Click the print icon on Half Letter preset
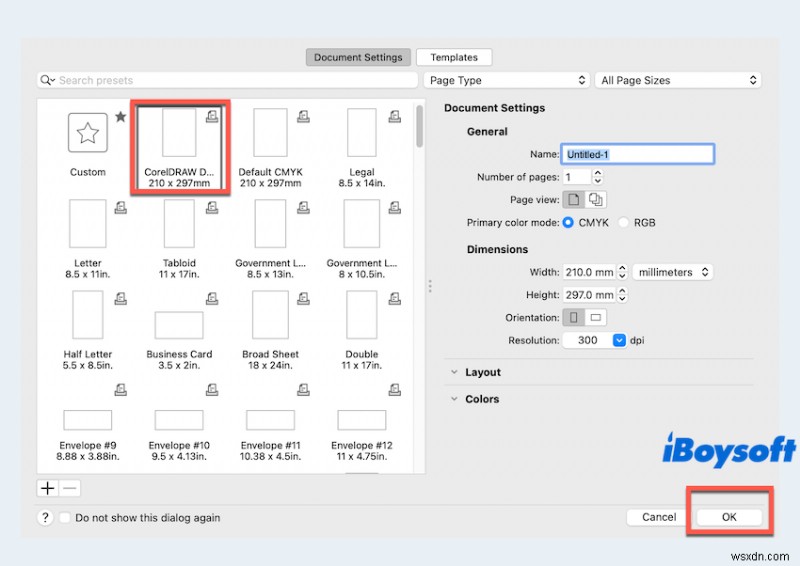 pos(120,299)
